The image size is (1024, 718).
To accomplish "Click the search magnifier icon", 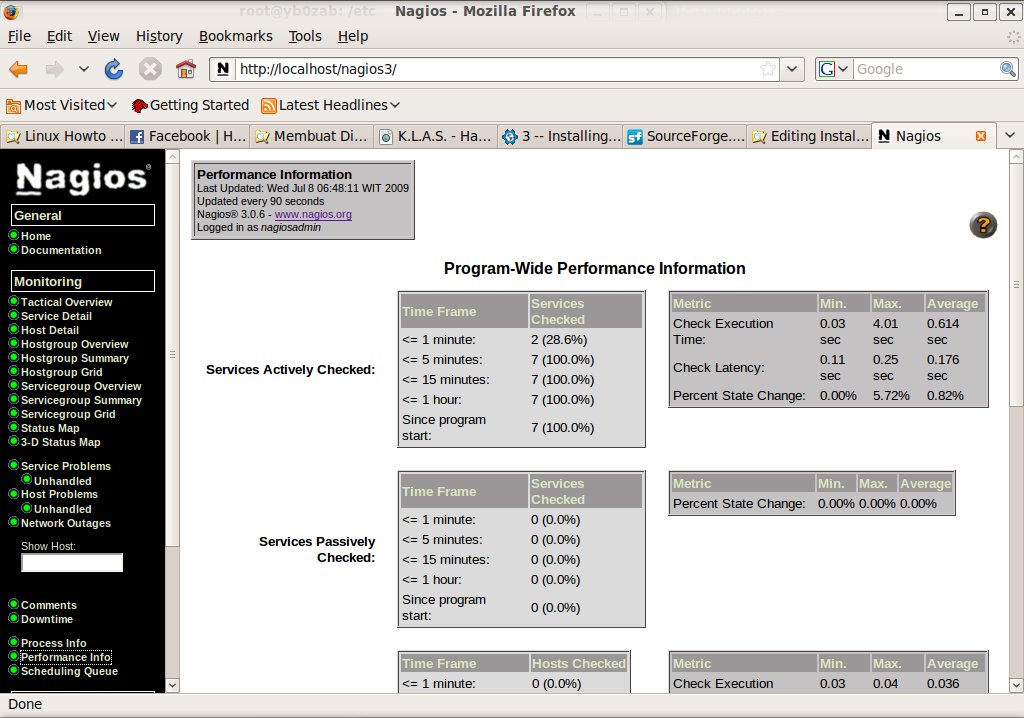I will coord(1008,69).
